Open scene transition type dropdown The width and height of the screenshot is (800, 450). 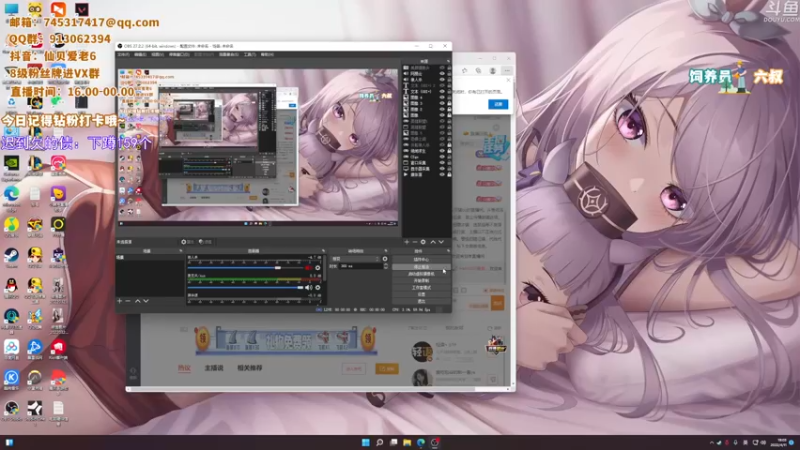(x=355, y=259)
